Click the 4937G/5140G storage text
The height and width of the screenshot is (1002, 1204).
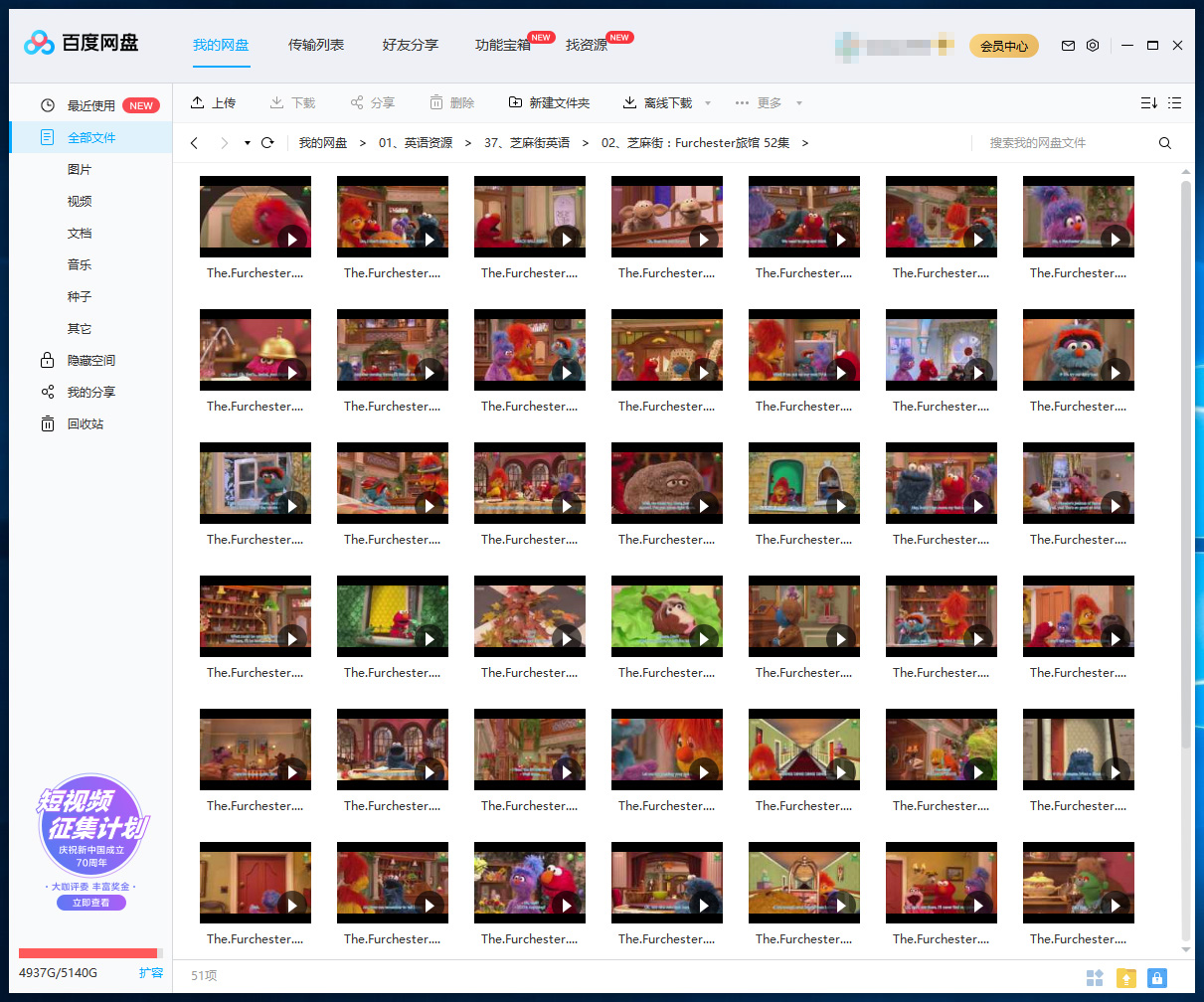coord(59,973)
